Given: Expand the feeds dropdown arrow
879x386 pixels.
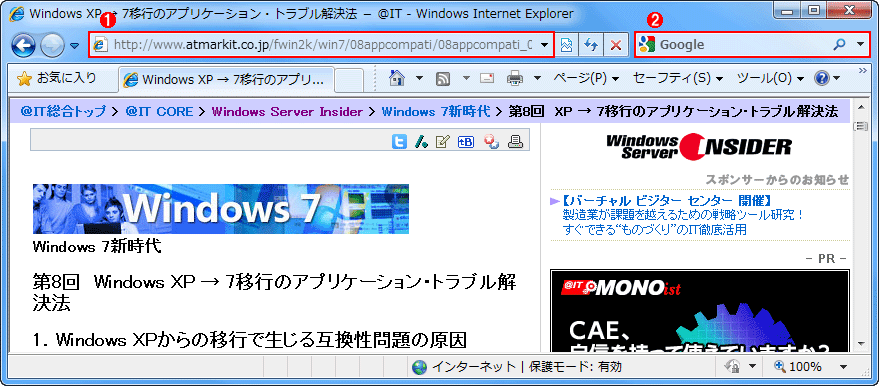Looking at the screenshot, I should (466, 79).
